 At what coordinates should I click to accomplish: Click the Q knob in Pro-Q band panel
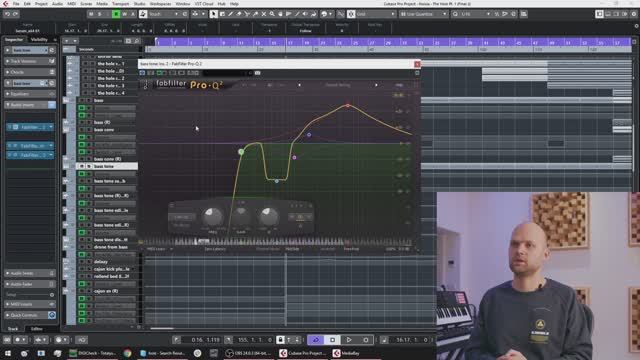tap(268, 216)
